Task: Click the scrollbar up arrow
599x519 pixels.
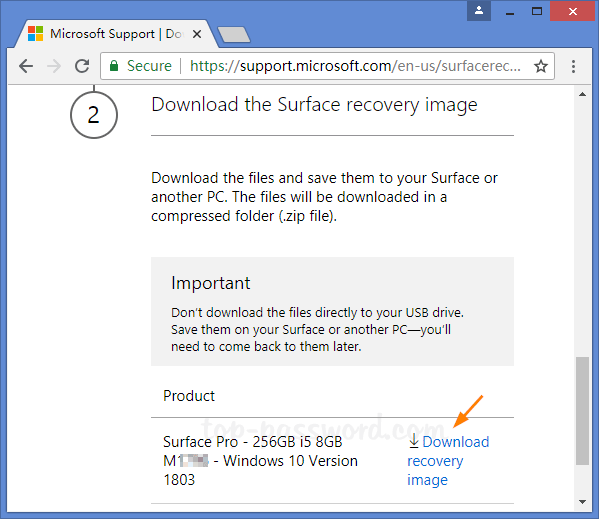Action: coord(582,94)
